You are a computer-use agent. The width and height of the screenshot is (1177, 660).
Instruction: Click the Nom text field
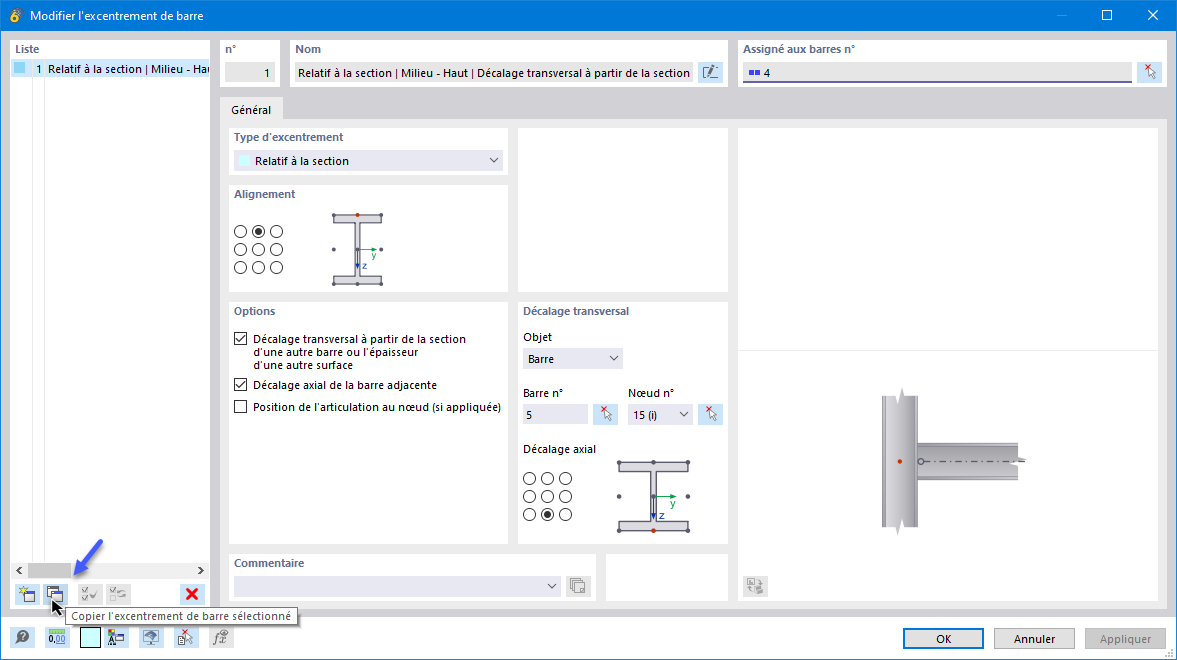click(493, 73)
